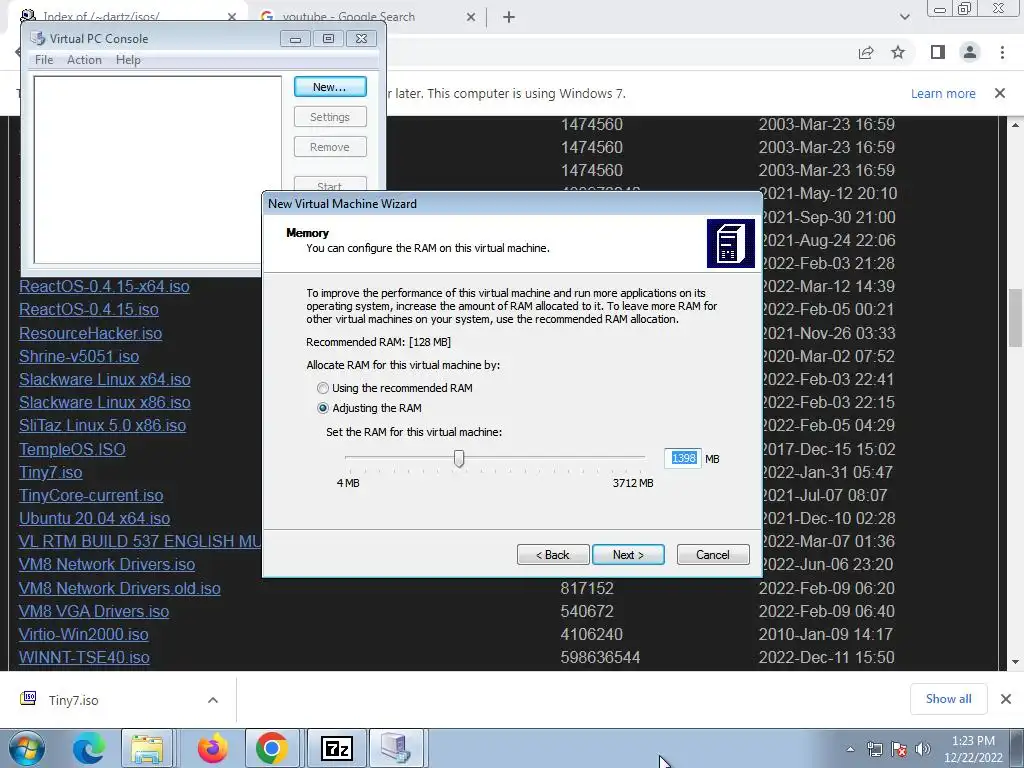1024x768 pixels.
Task: Open ReactOS-0.4.15.iso link
Action: pos(89,310)
